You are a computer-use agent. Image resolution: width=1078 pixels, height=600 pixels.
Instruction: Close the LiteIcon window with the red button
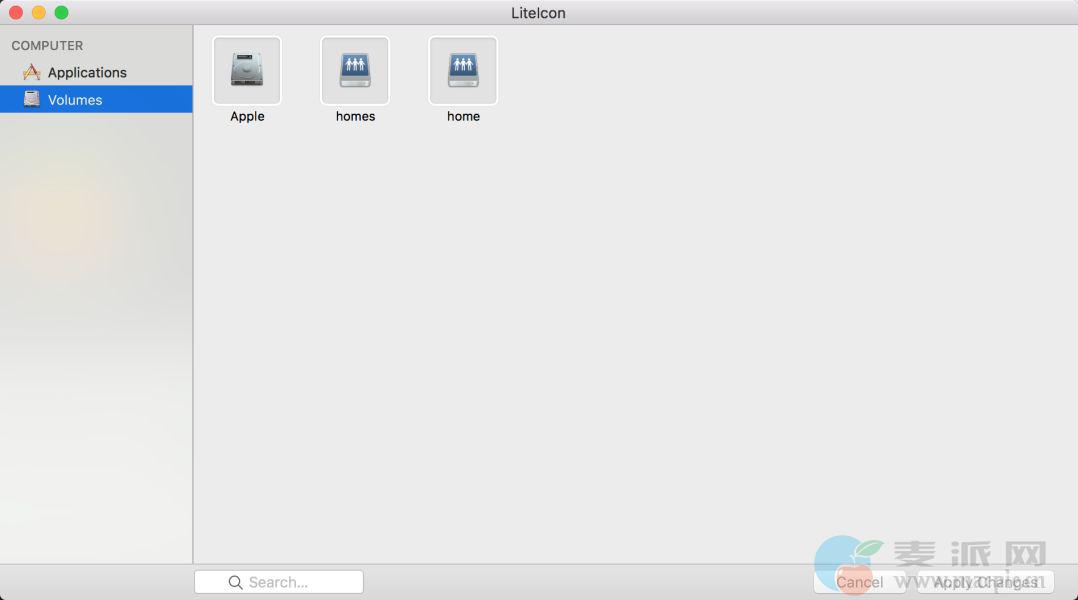[x=16, y=13]
